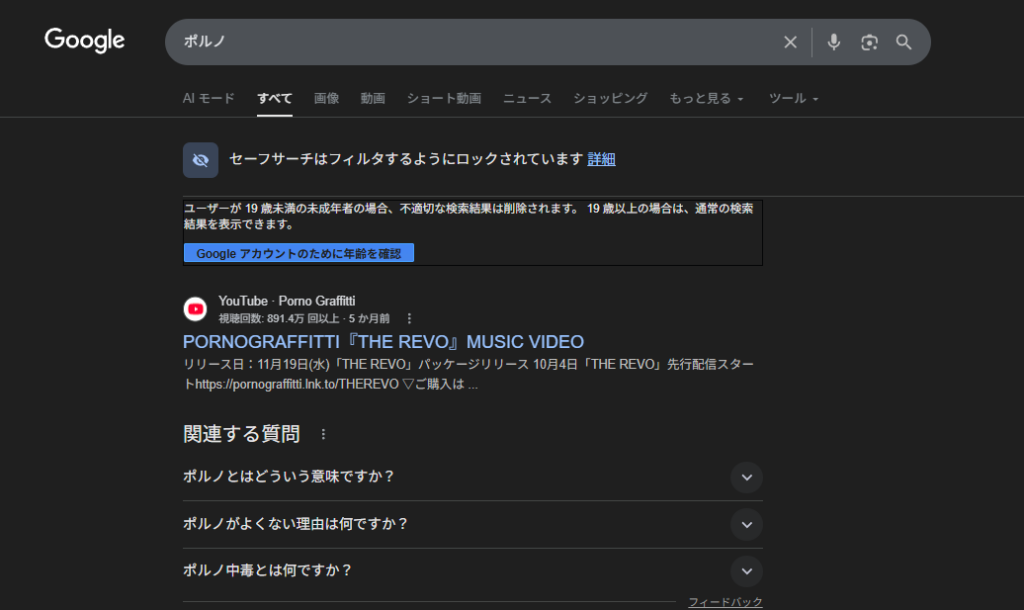1024x610 pixels.
Task: Click in the search input field
Action: 470,42
